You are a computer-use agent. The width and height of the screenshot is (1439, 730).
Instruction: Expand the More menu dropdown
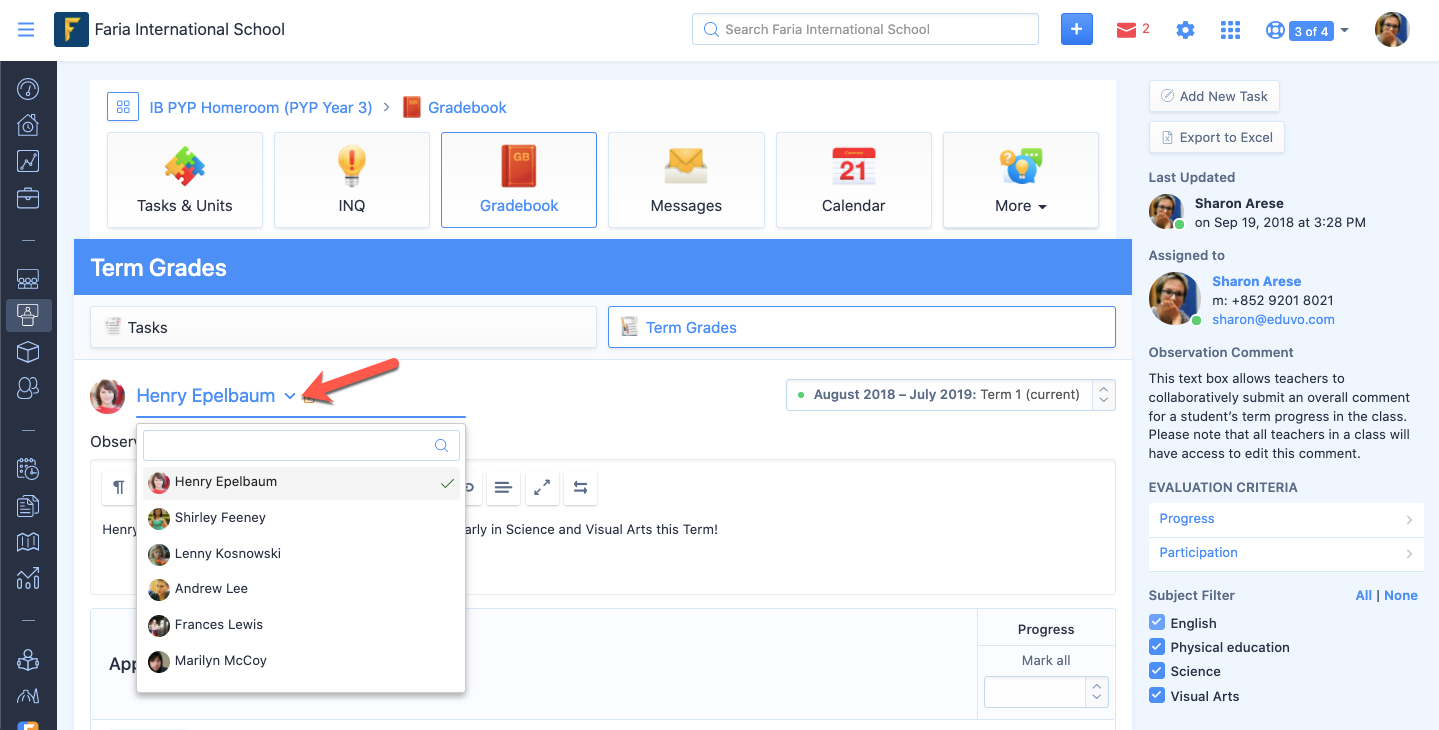click(1020, 181)
